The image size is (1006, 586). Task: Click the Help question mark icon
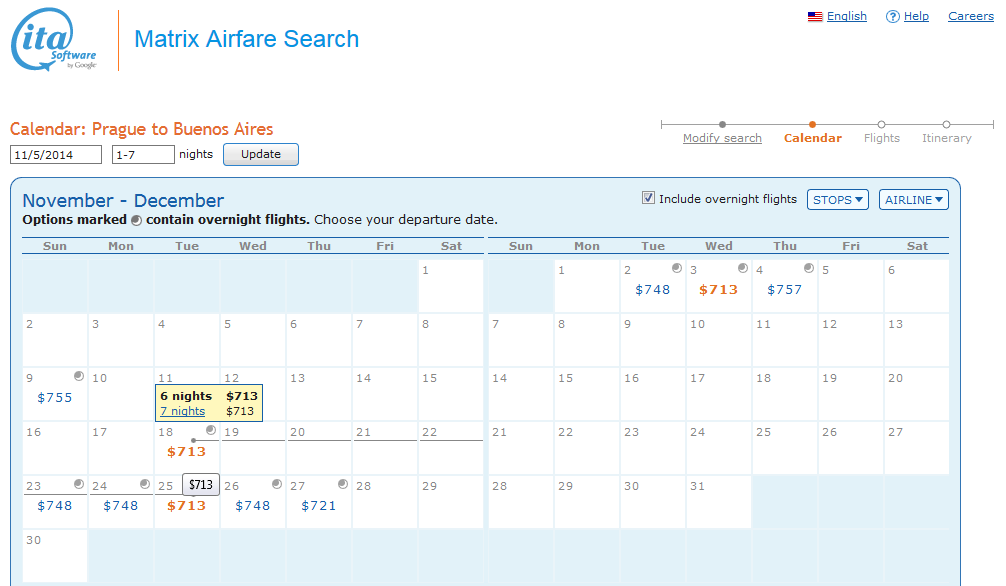tap(892, 17)
